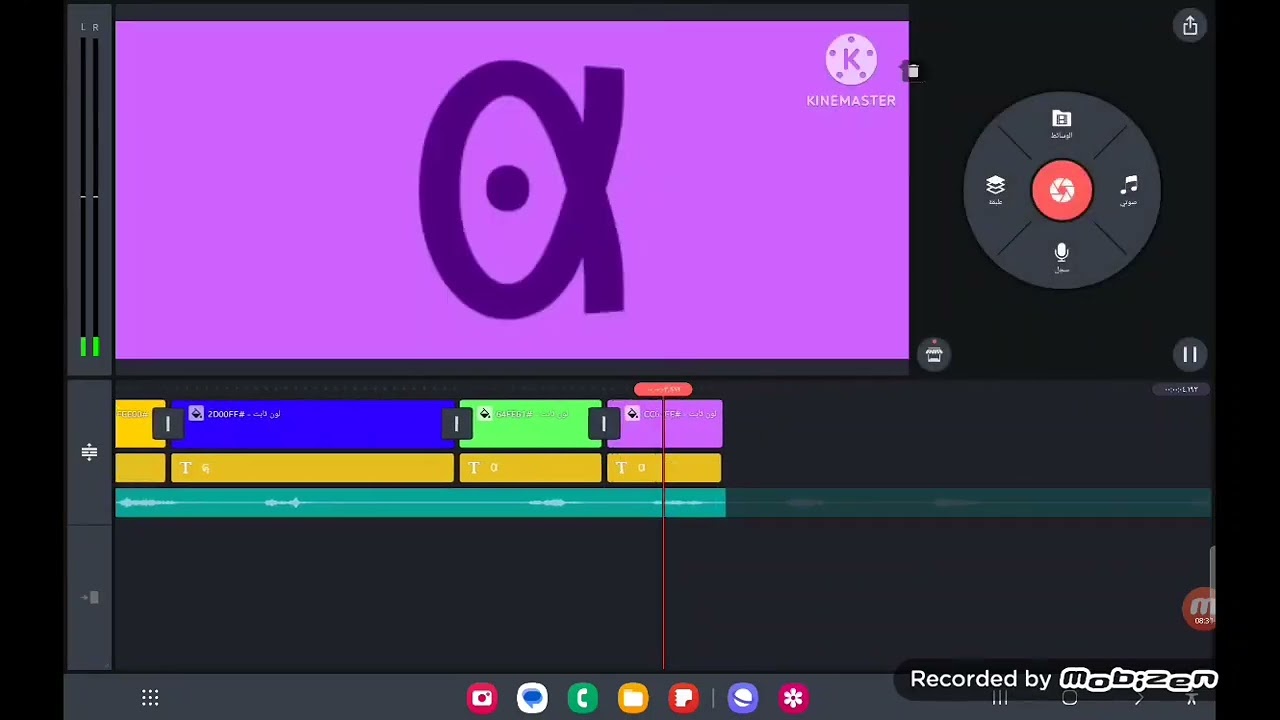The image size is (1280, 720).
Task: Select the text layer under the blue clip
Action: (312, 468)
